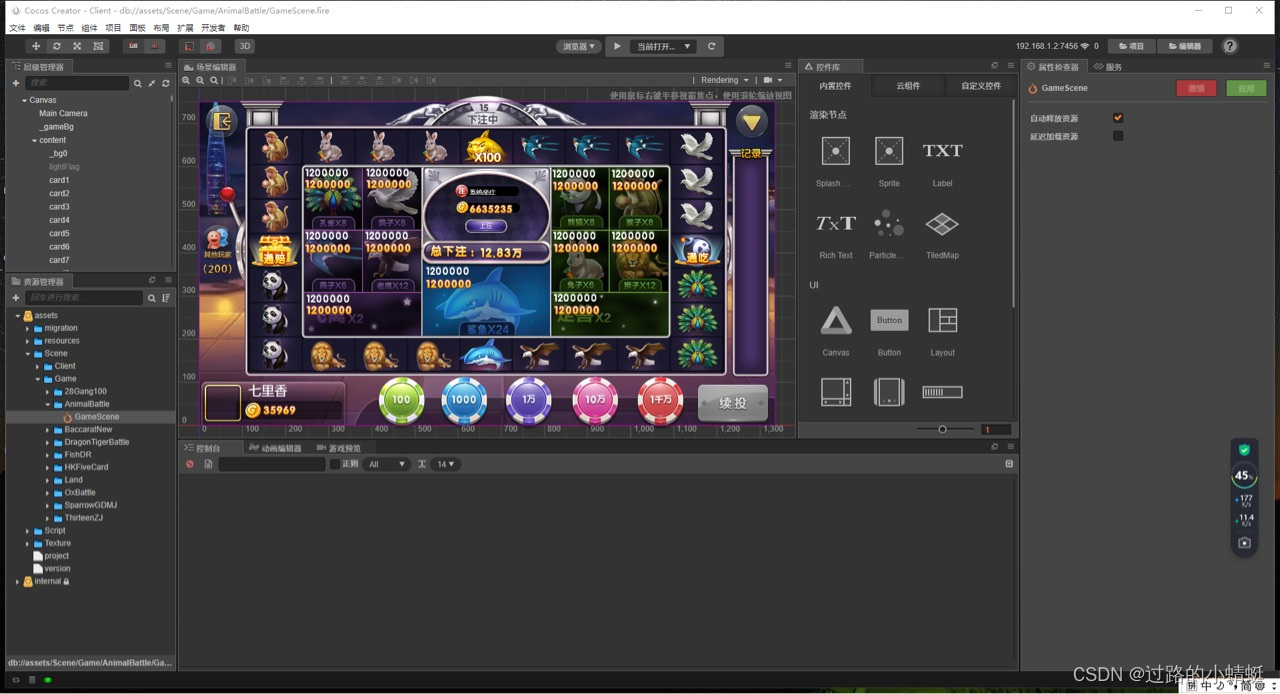Open the 浏览器 preview platform dropdown
The height and width of the screenshot is (694, 1280).
(x=578, y=46)
